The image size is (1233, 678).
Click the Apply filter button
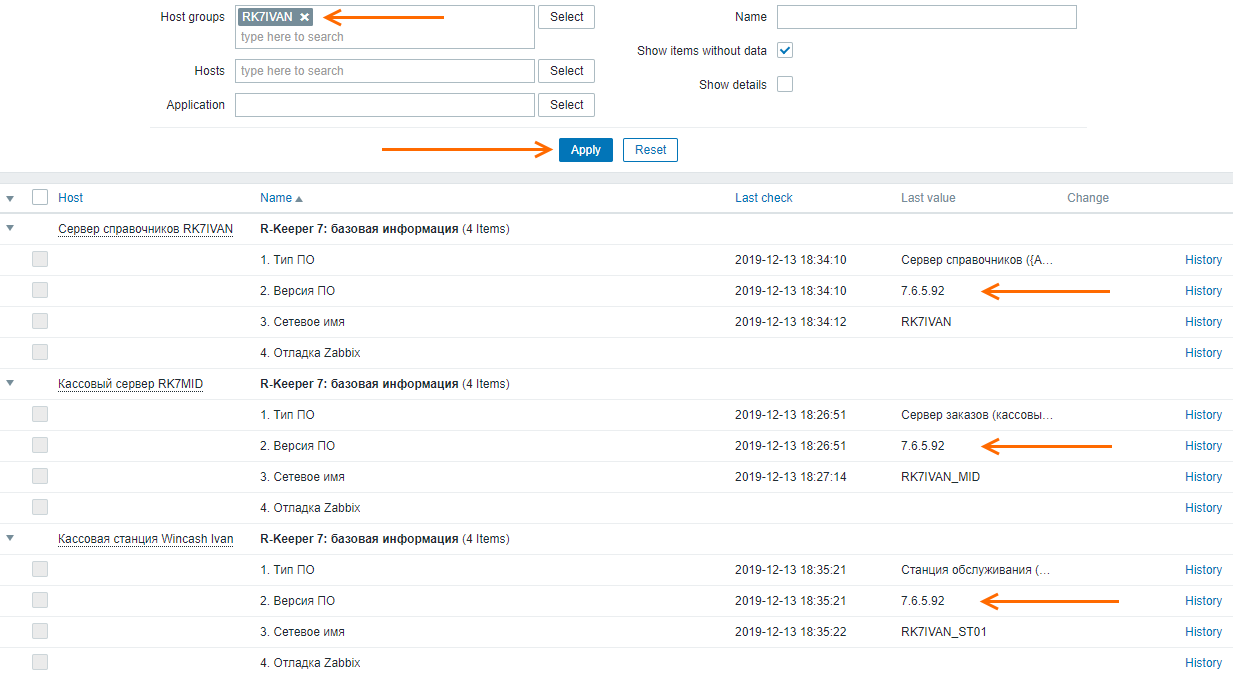585,150
